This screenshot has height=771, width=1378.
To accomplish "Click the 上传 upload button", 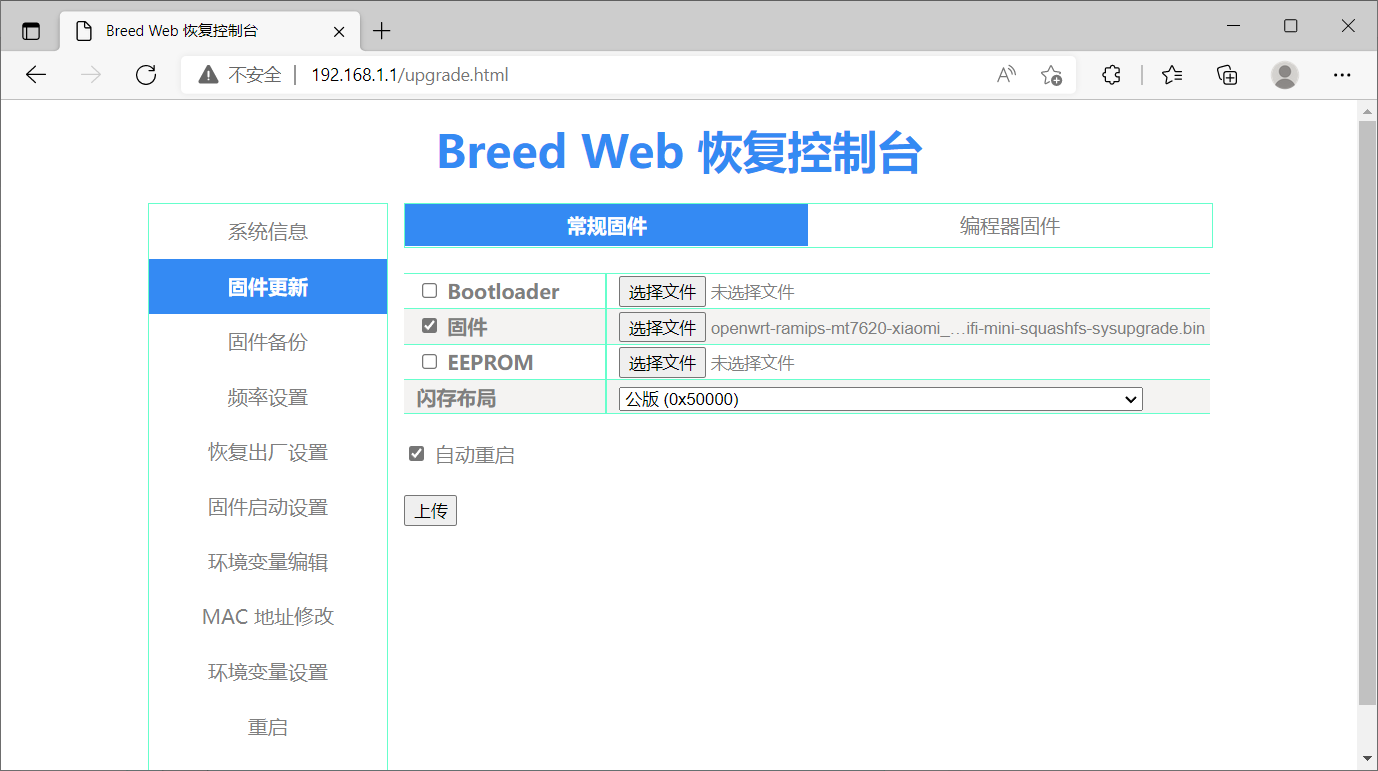I will click(430, 511).
